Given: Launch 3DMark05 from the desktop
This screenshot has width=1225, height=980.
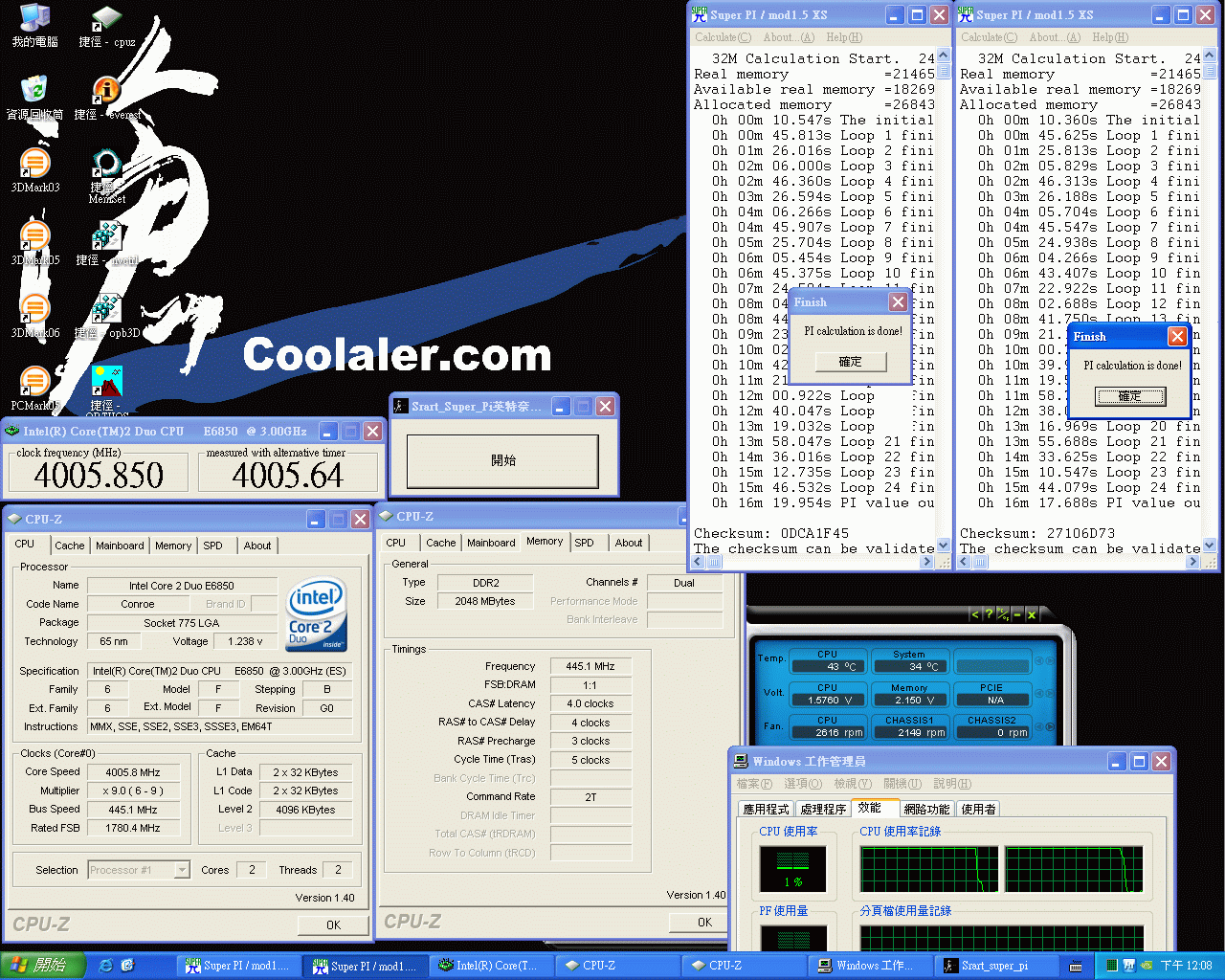Looking at the screenshot, I should coord(34,243).
